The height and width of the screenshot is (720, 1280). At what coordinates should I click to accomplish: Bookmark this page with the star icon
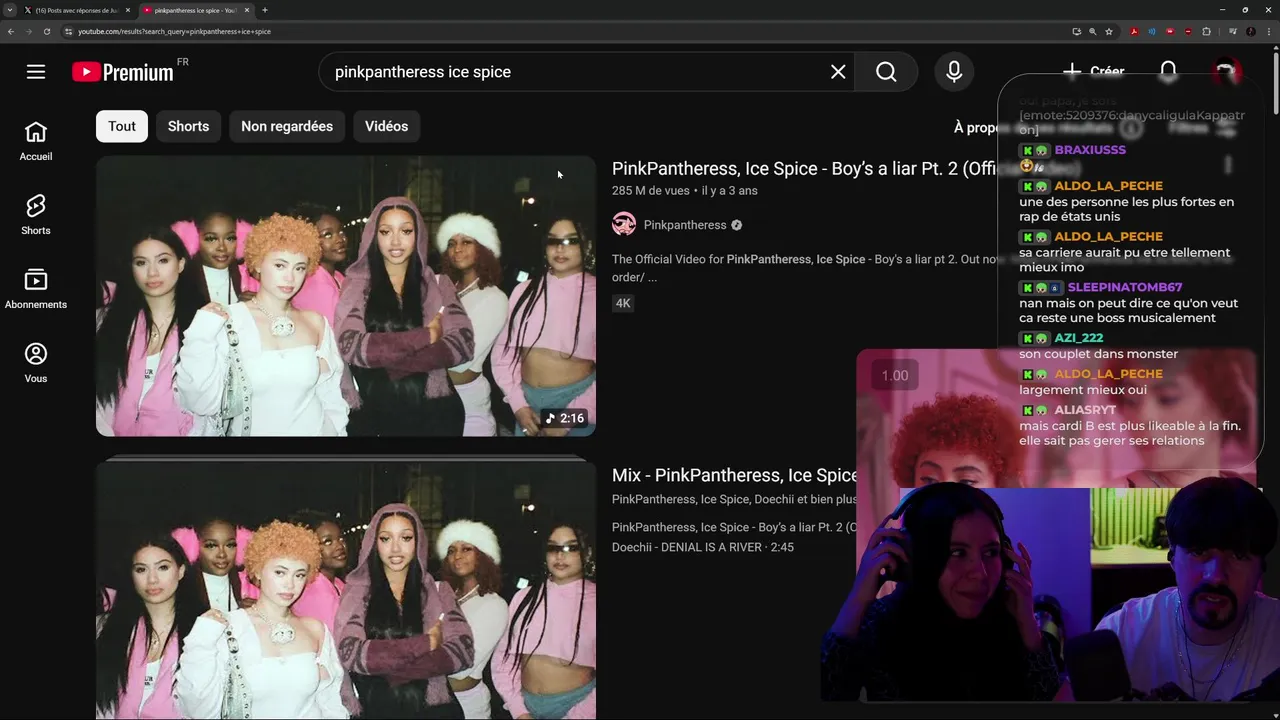1109,31
